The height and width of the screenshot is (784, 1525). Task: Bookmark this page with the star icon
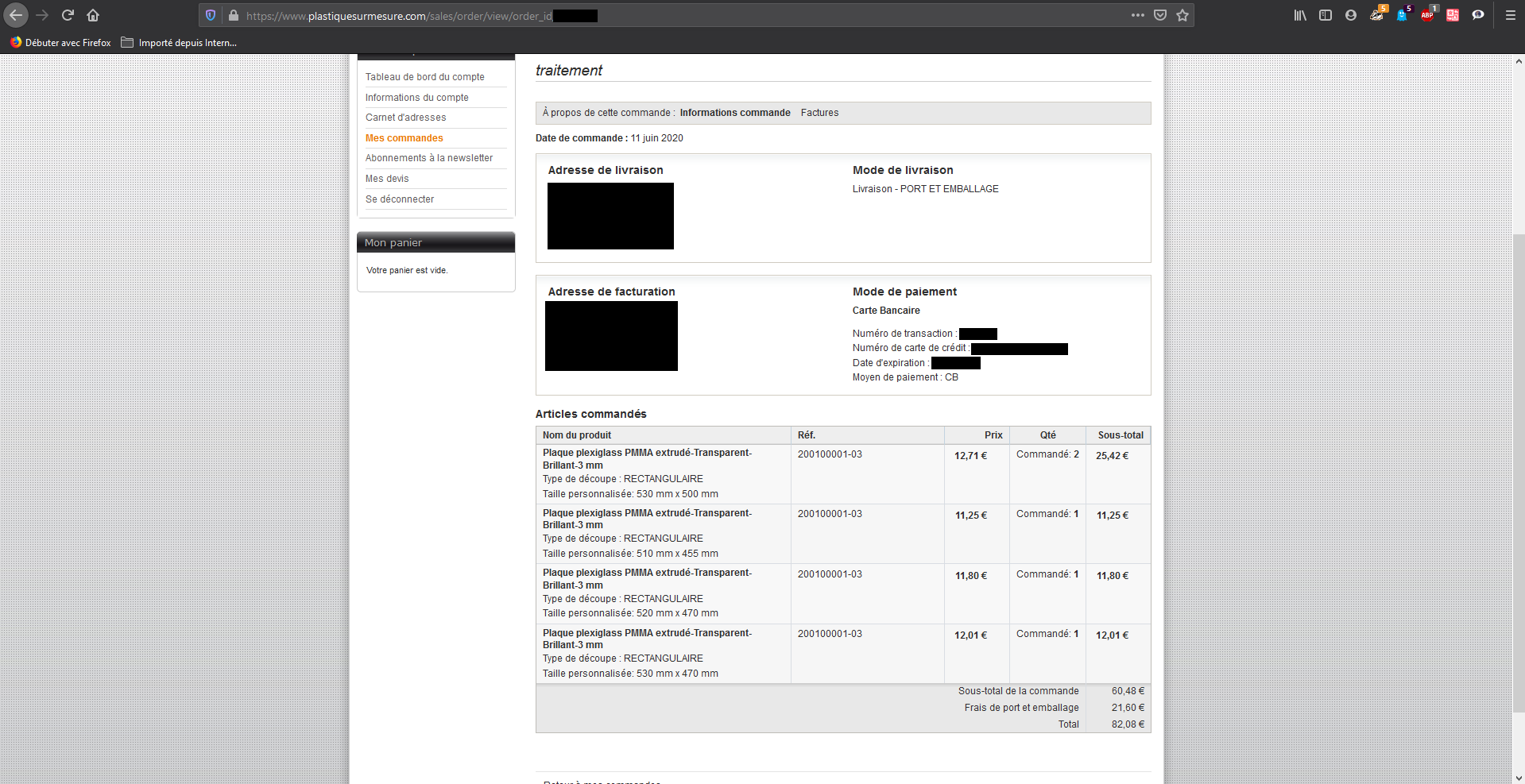tap(1182, 15)
